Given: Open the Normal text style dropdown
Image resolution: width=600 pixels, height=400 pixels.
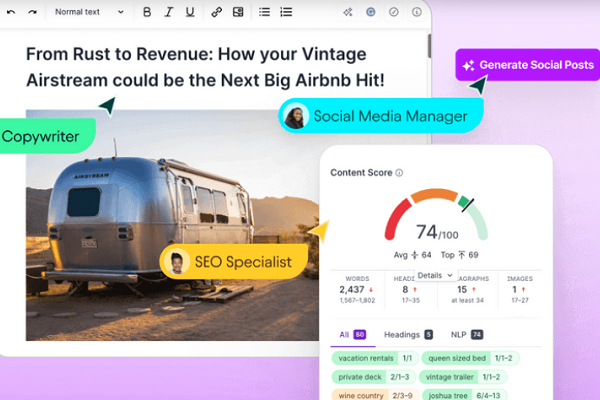Looking at the screenshot, I should coord(89,12).
